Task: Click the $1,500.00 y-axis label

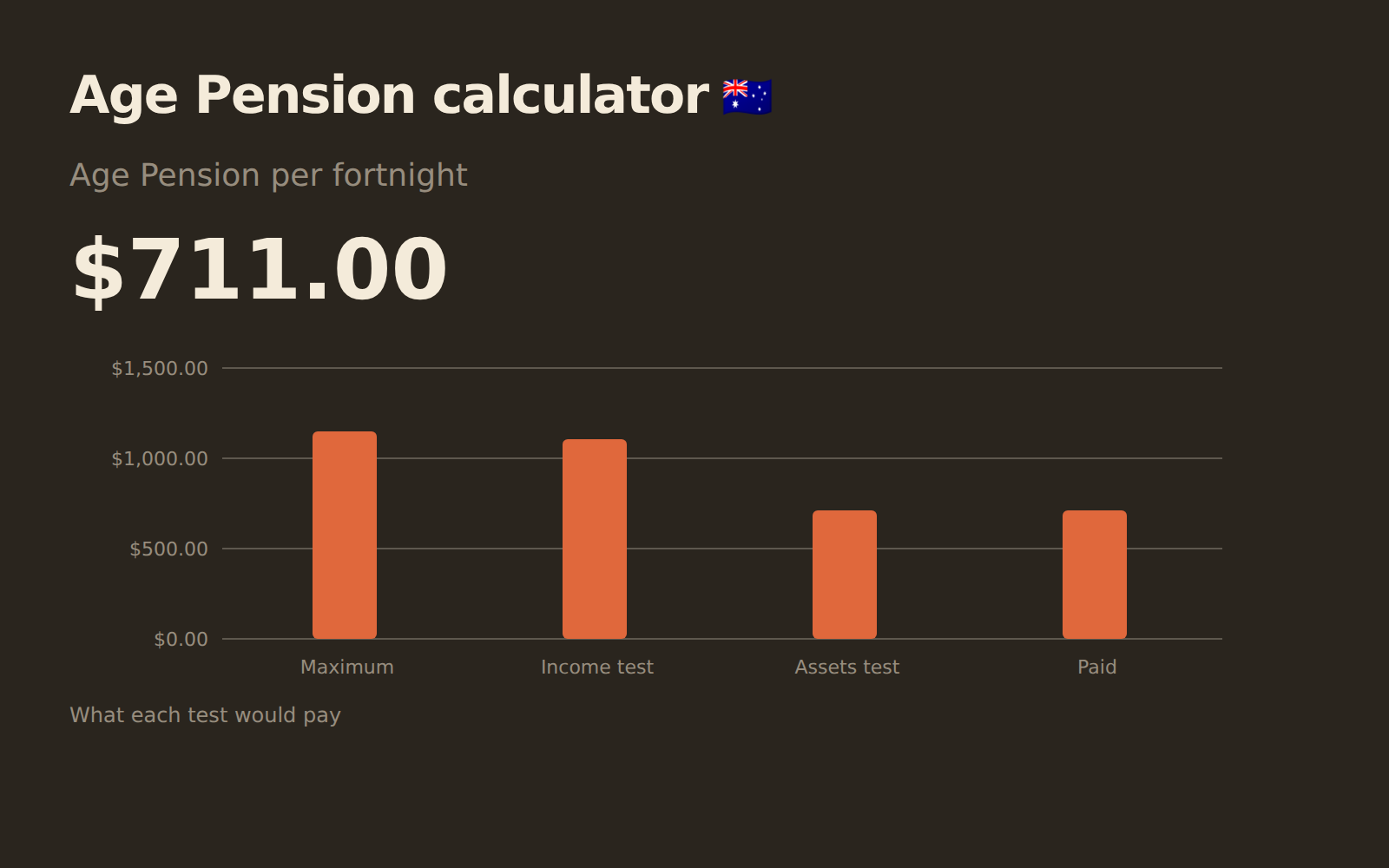Action: [x=160, y=368]
